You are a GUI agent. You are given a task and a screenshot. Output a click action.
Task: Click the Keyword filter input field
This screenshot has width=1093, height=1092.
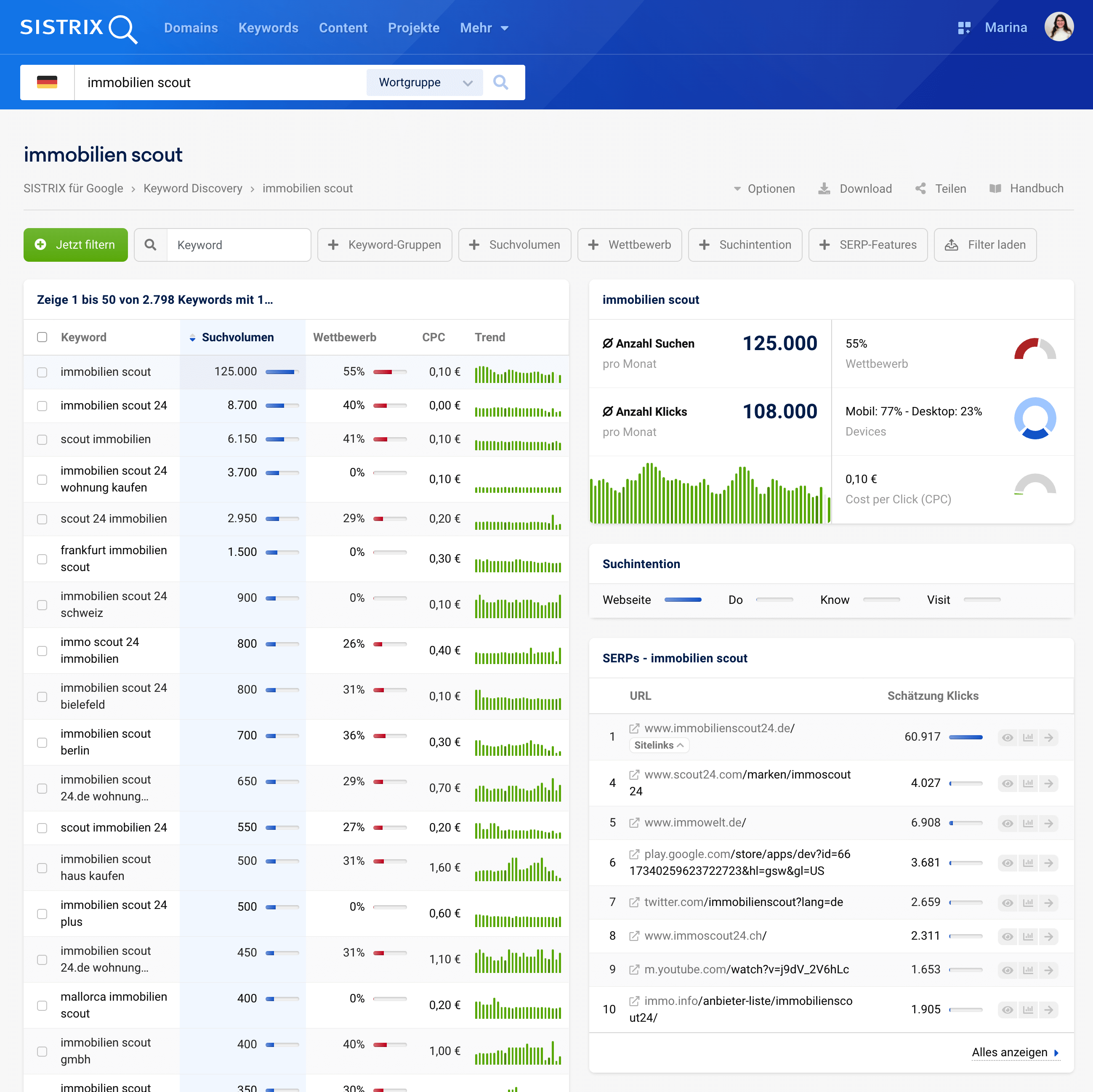pos(238,245)
